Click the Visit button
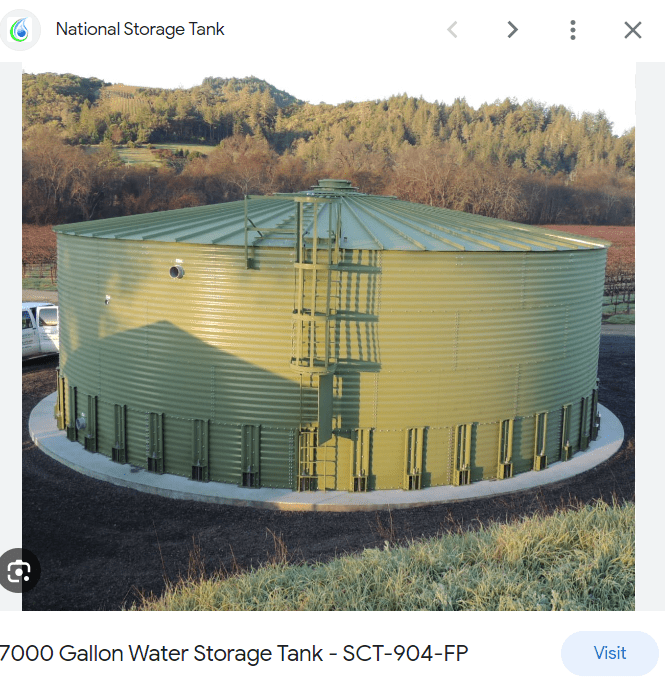Image resolution: width=665 pixels, height=684 pixels. pos(610,653)
